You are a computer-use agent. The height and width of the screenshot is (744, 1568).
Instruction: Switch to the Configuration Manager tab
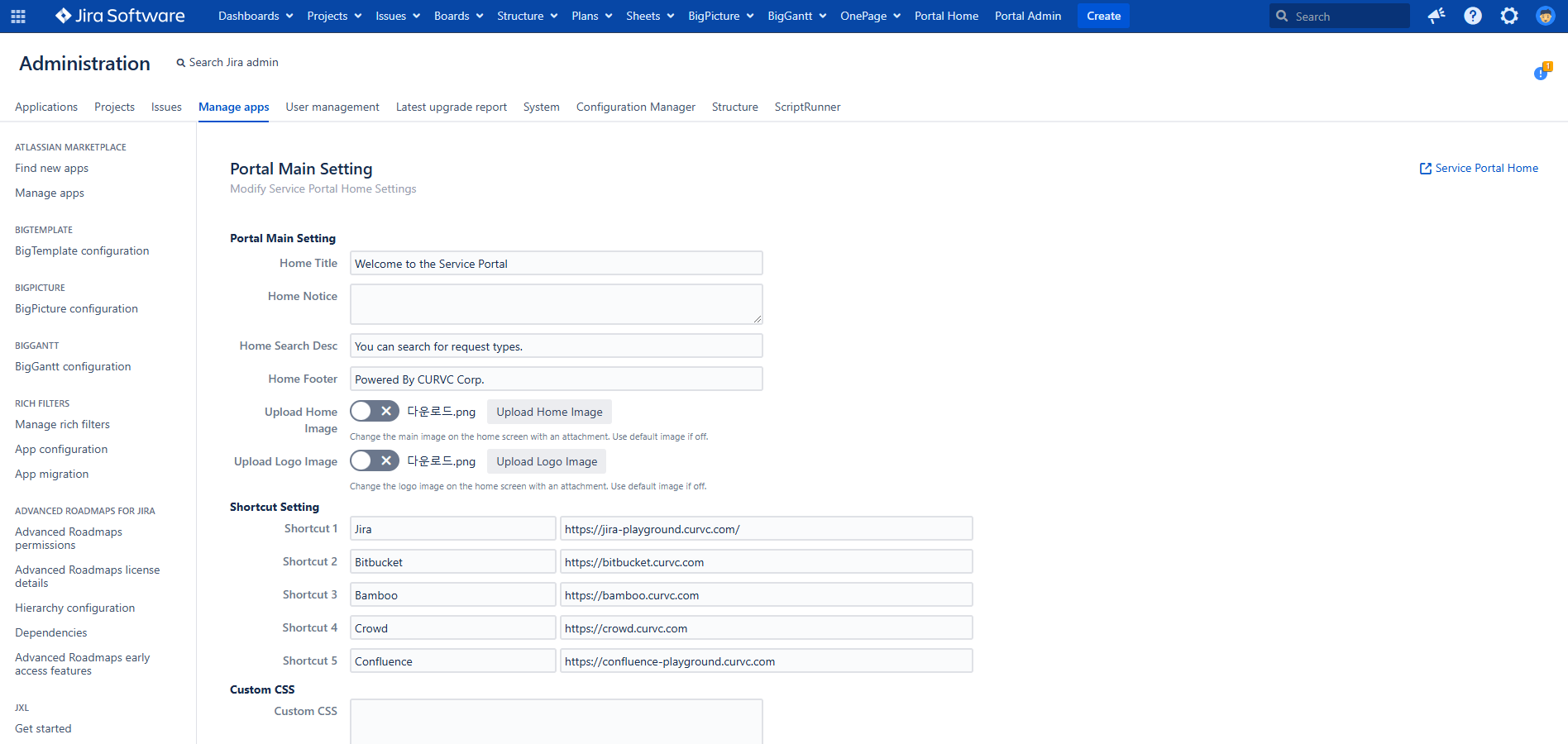click(636, 107)
